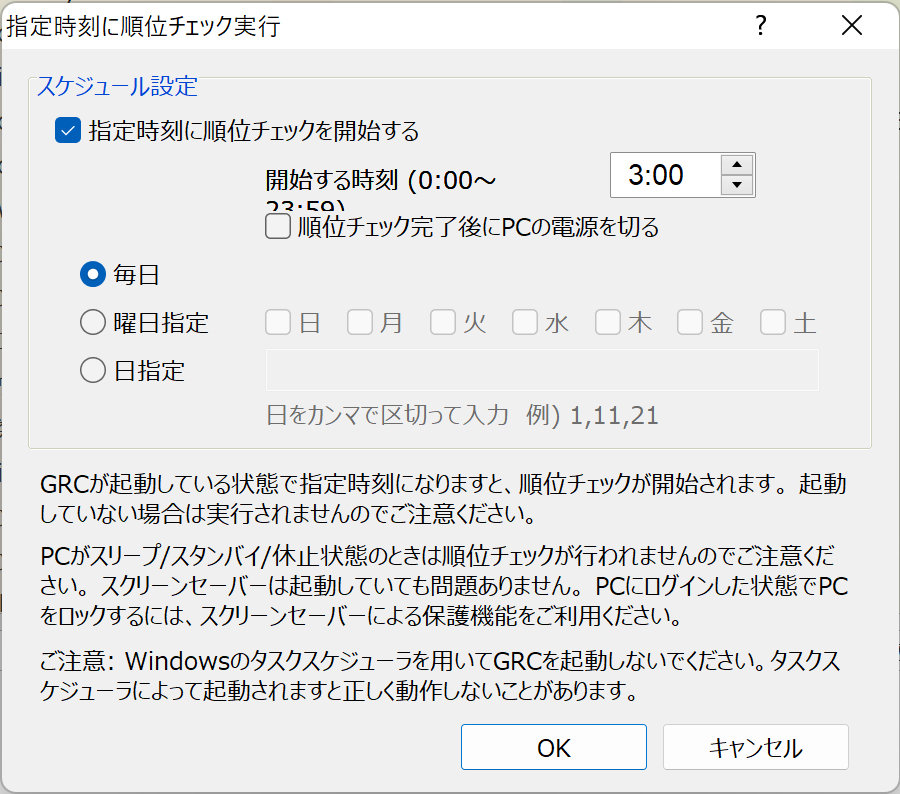The width and height of the screenshot is (900, 794).
Task: Check the 月 (Monday) day checkbox
Action: click(359, 322)
